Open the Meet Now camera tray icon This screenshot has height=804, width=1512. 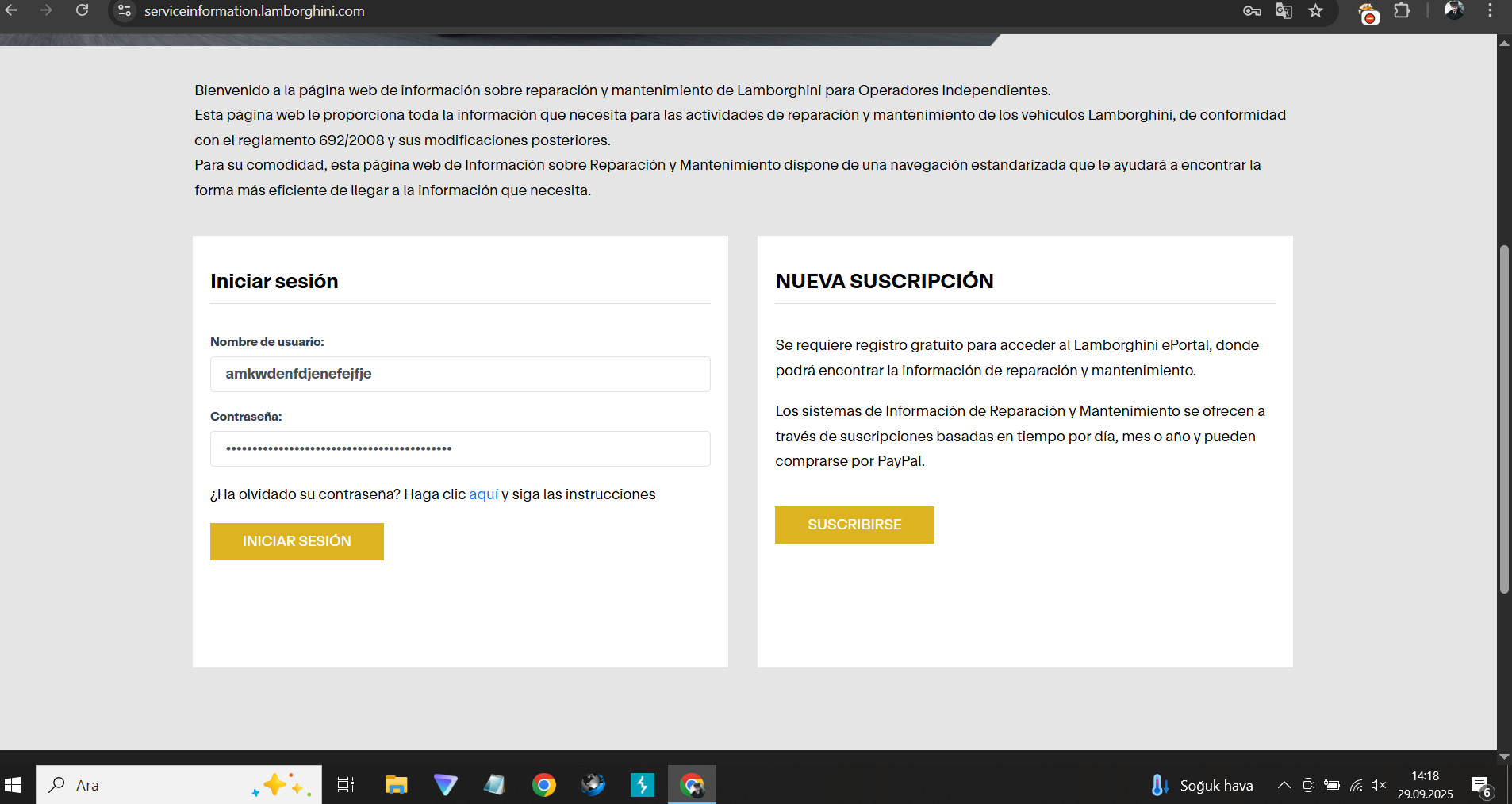1308,785
